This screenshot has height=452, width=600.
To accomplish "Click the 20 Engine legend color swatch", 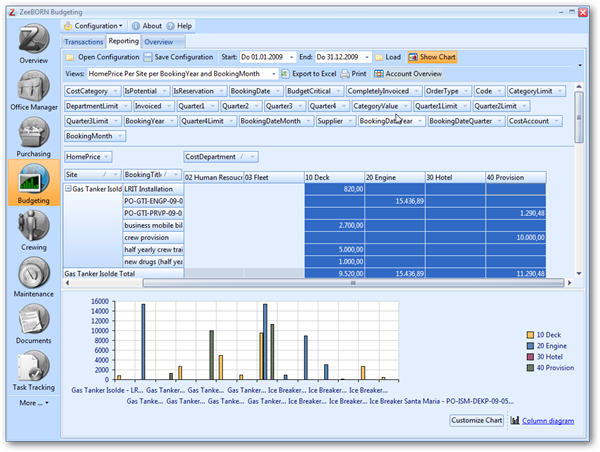I will click(530, 346).
